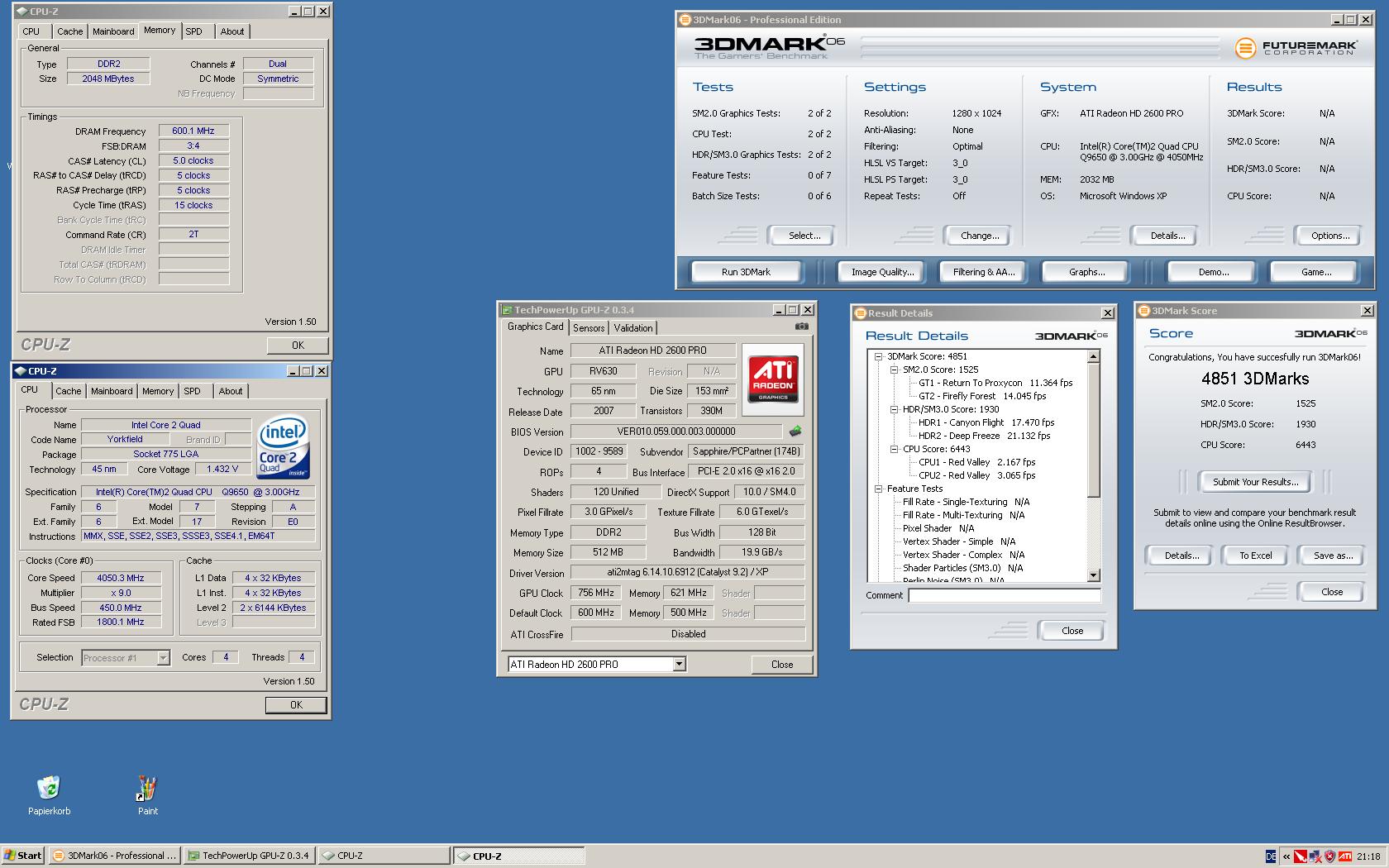Click the bottom CPU-Z window title icon
Viewport: 1389px width, 868px height.
coord(21,371)
